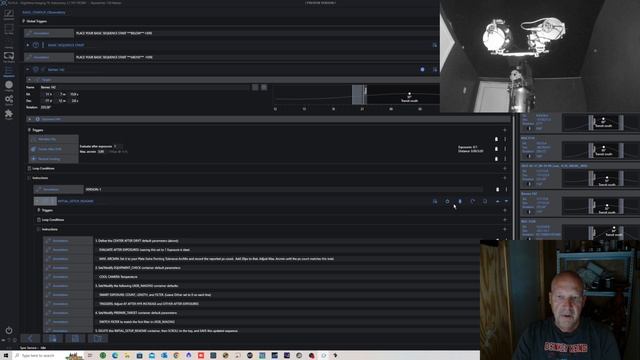
Task: Open more options for third trigger
Action: [505, 159]
